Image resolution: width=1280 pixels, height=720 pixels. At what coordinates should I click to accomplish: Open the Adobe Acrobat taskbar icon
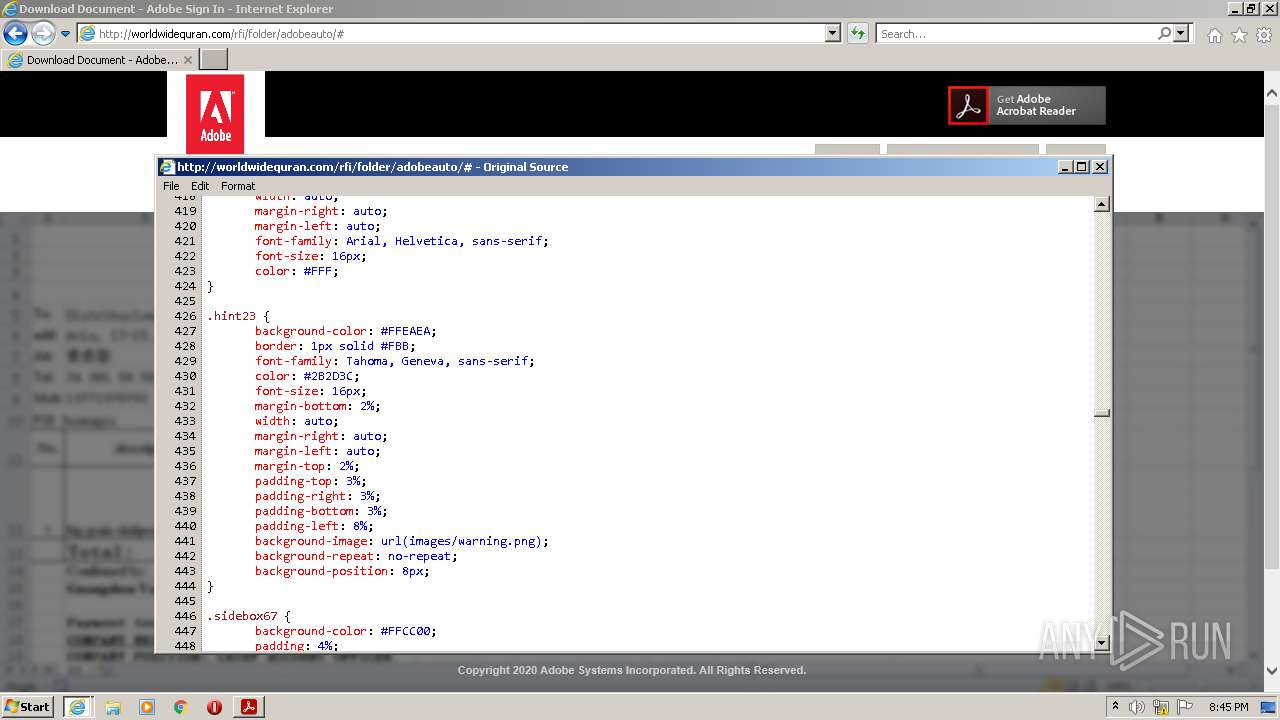pos(248,707)
